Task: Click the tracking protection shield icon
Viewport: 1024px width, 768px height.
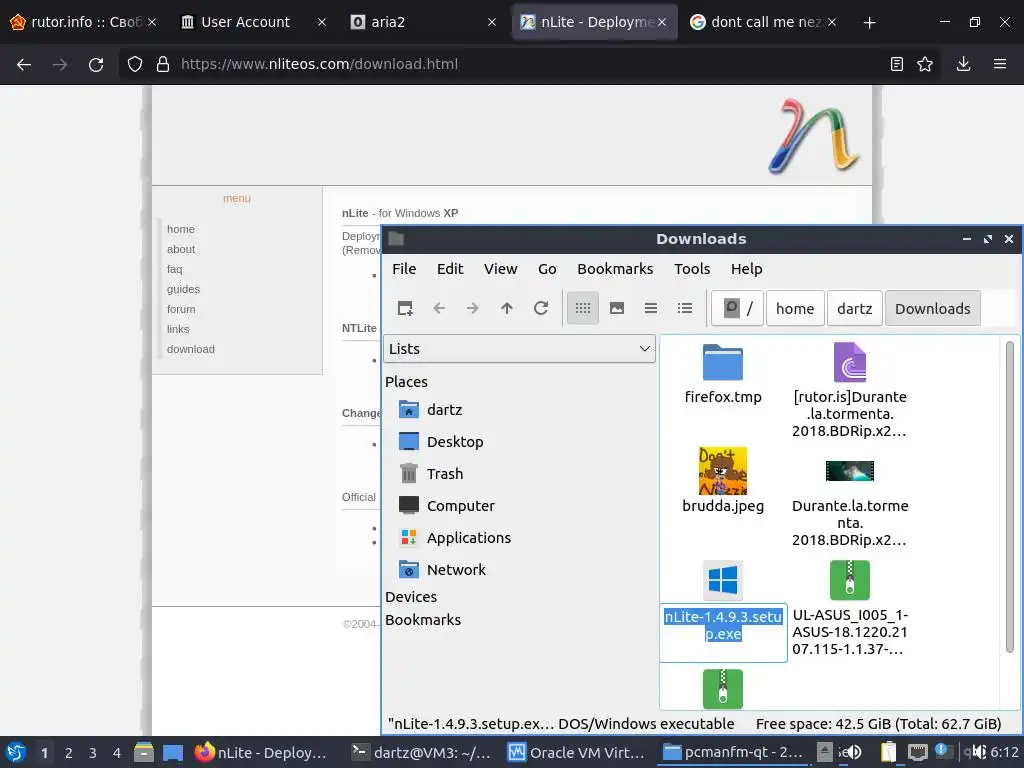Action: coord(135,64)
